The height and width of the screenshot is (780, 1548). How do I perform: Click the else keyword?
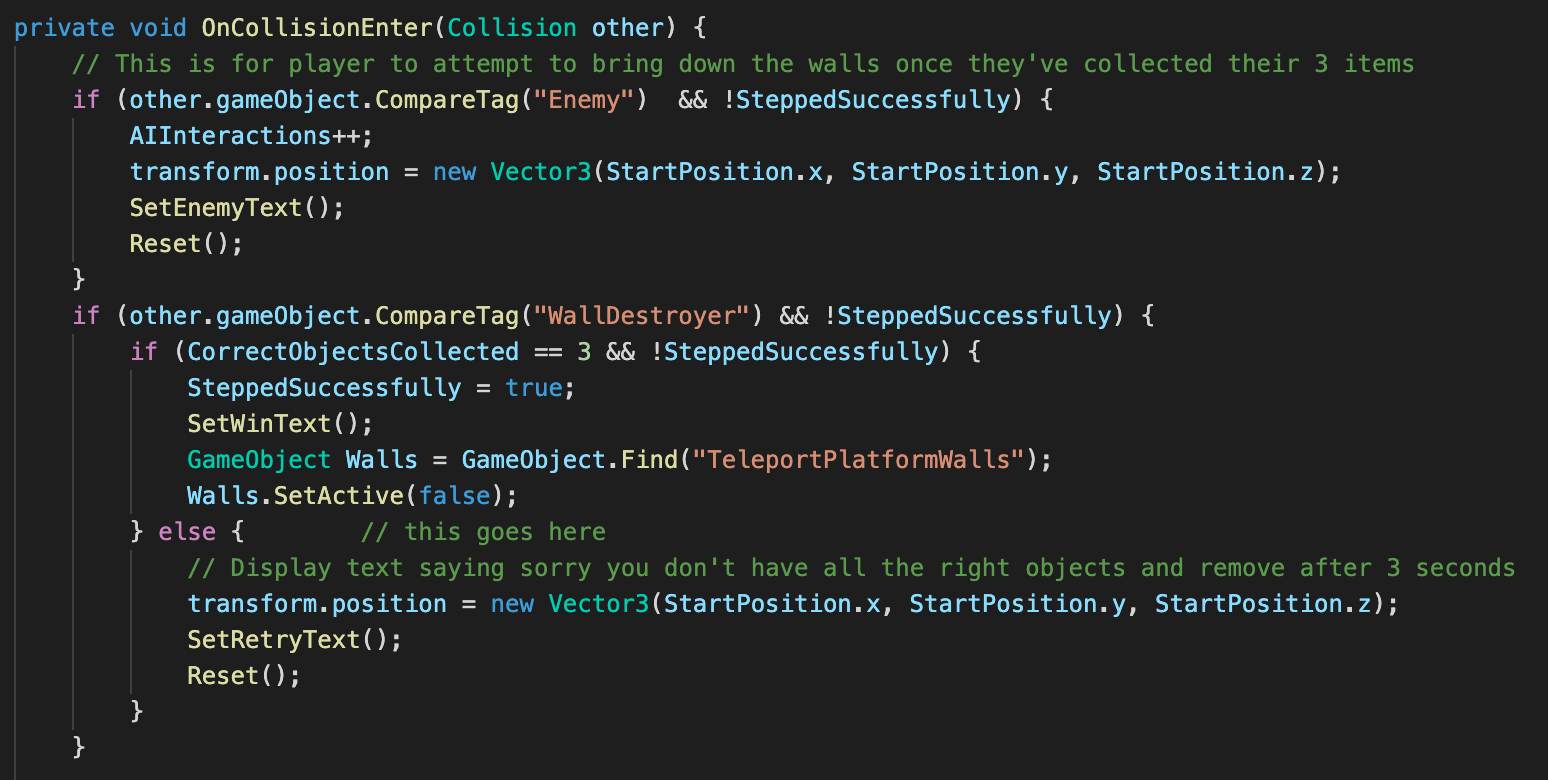tap(187, 531)
